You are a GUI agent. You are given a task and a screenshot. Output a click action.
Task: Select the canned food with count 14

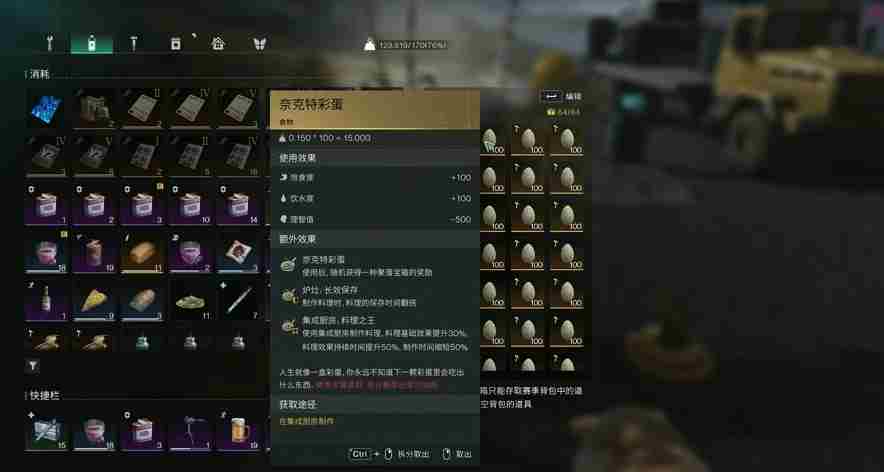238,205
